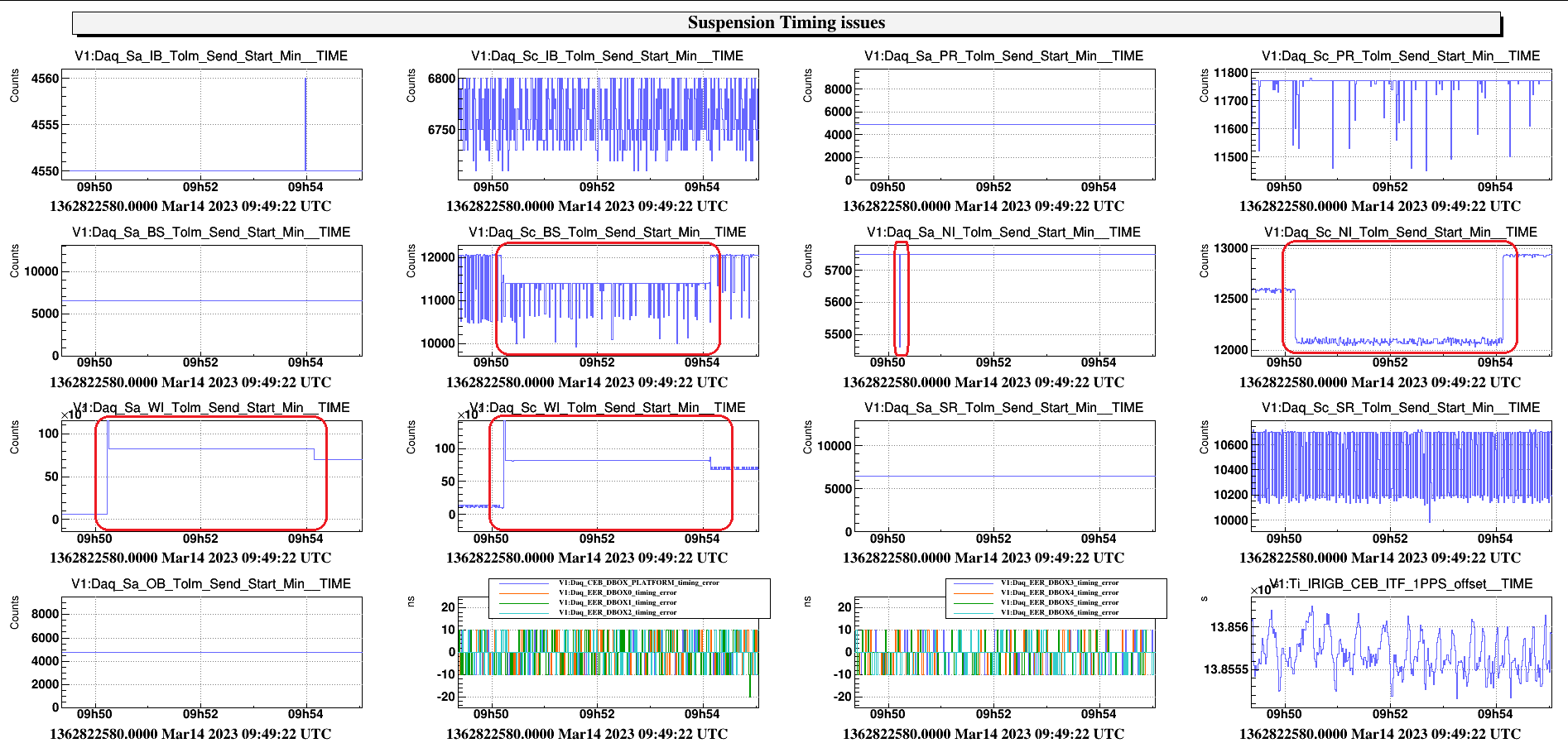This screenshot has height=743, width=1568.
Task: Open the V1:Daq_Sa_IB_Tolm_Send_Start_Min plot
Action: (212, 124)
